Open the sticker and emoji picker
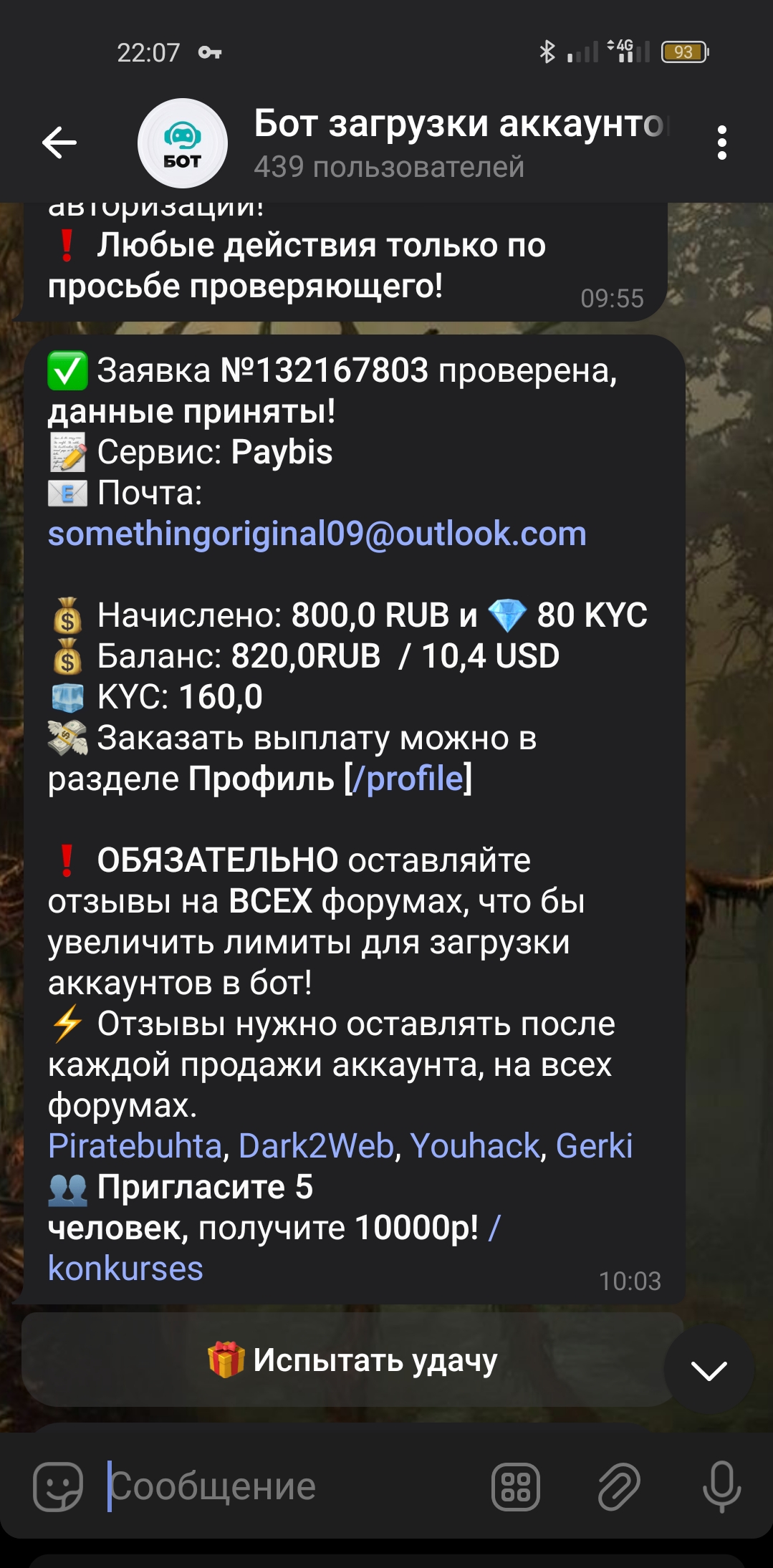Screen dimensions: 773x1568 point(58,1486)
